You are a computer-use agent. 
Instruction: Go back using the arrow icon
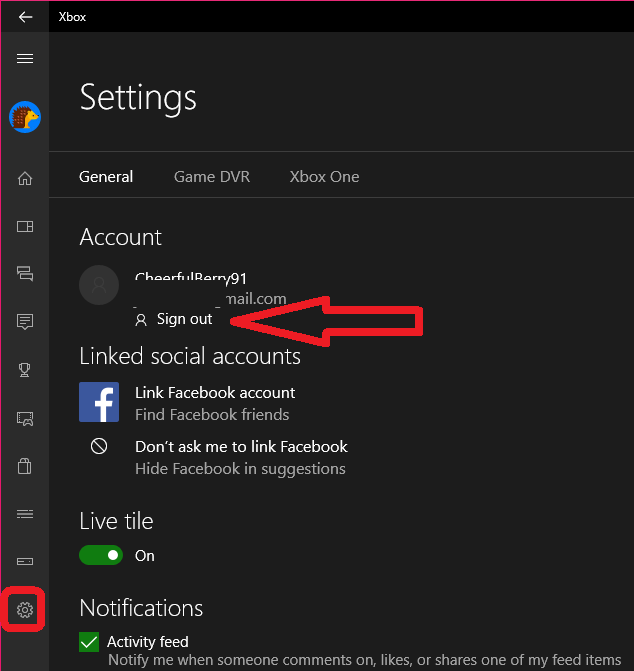point(25,17)
